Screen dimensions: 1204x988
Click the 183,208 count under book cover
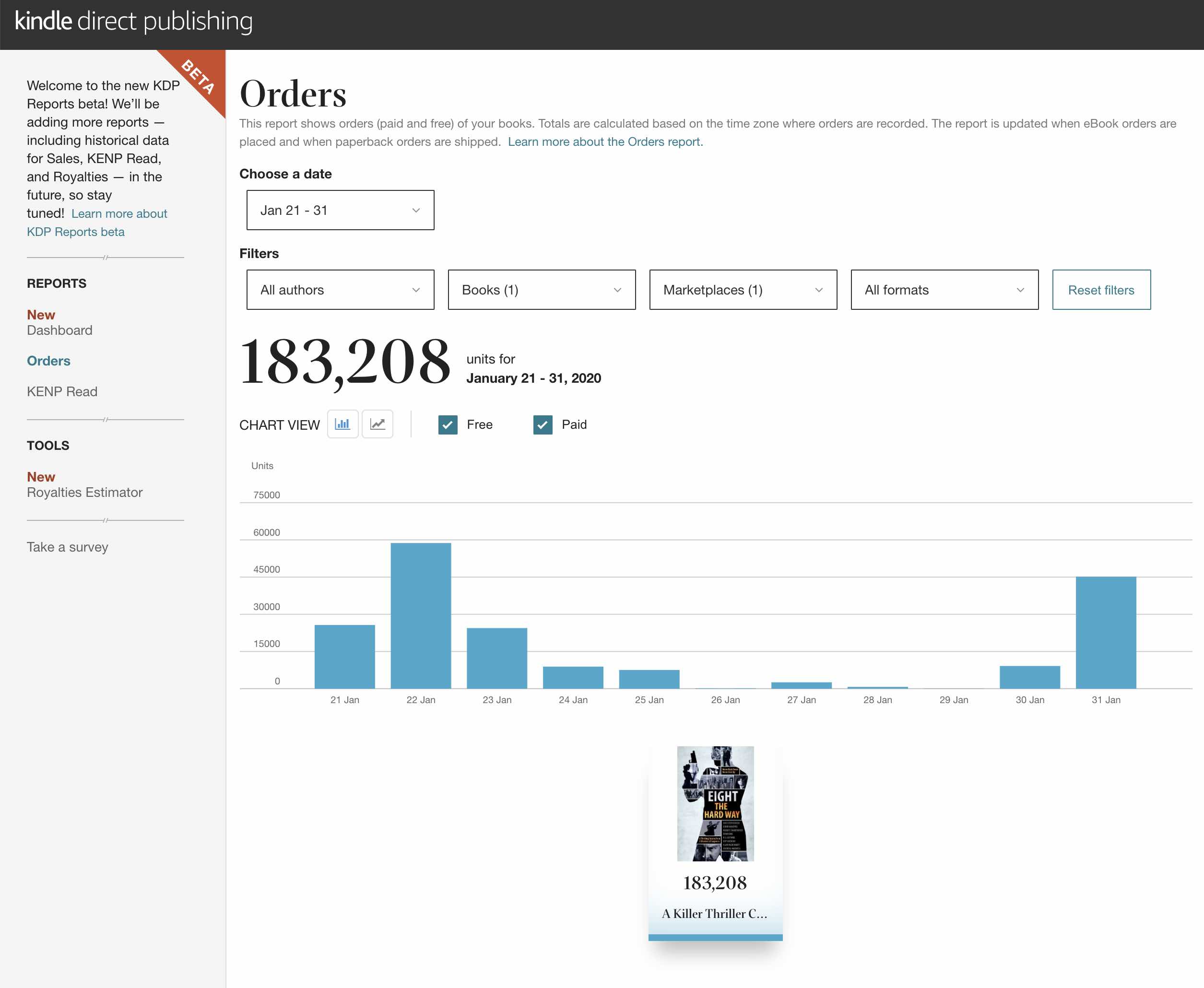click(x=714, y=882)
